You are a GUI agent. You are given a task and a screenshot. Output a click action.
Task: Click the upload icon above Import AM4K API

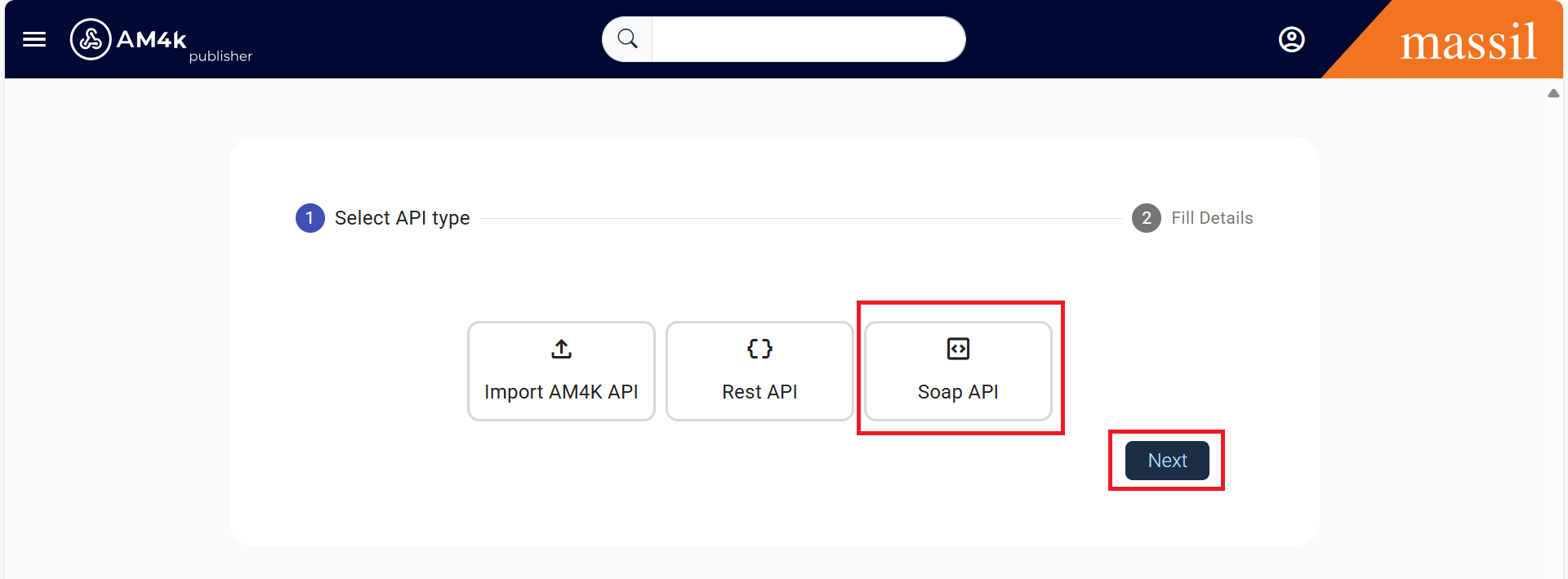click(x=560, y=349)
